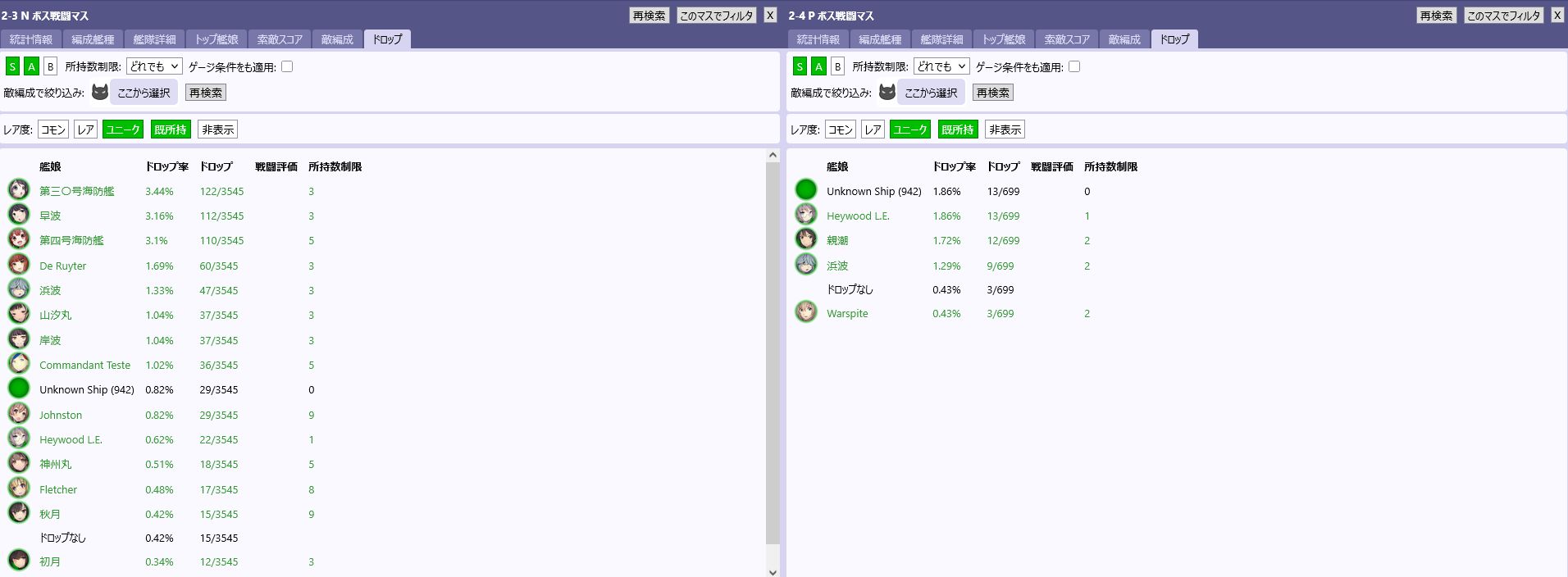Click scroll-down arrow of drop list

tap(773, 571)
